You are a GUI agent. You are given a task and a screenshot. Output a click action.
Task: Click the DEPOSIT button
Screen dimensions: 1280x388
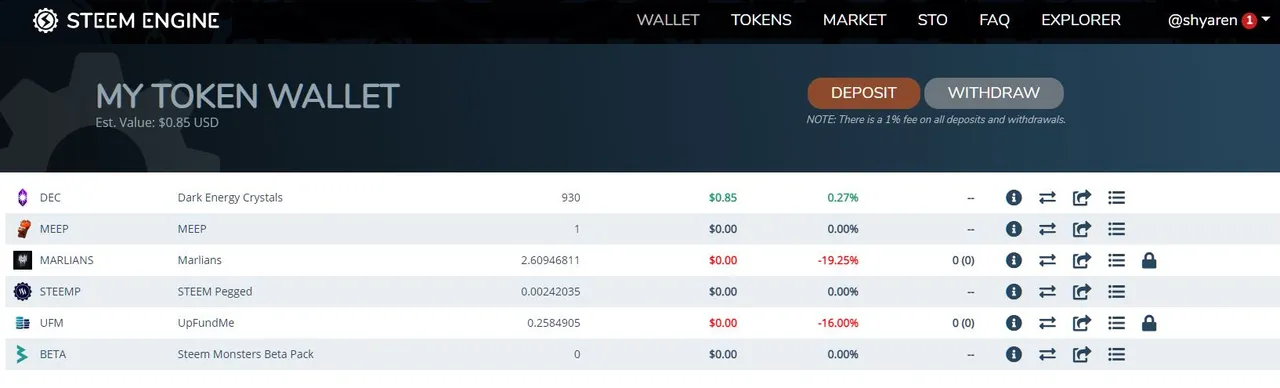point(864,93)
